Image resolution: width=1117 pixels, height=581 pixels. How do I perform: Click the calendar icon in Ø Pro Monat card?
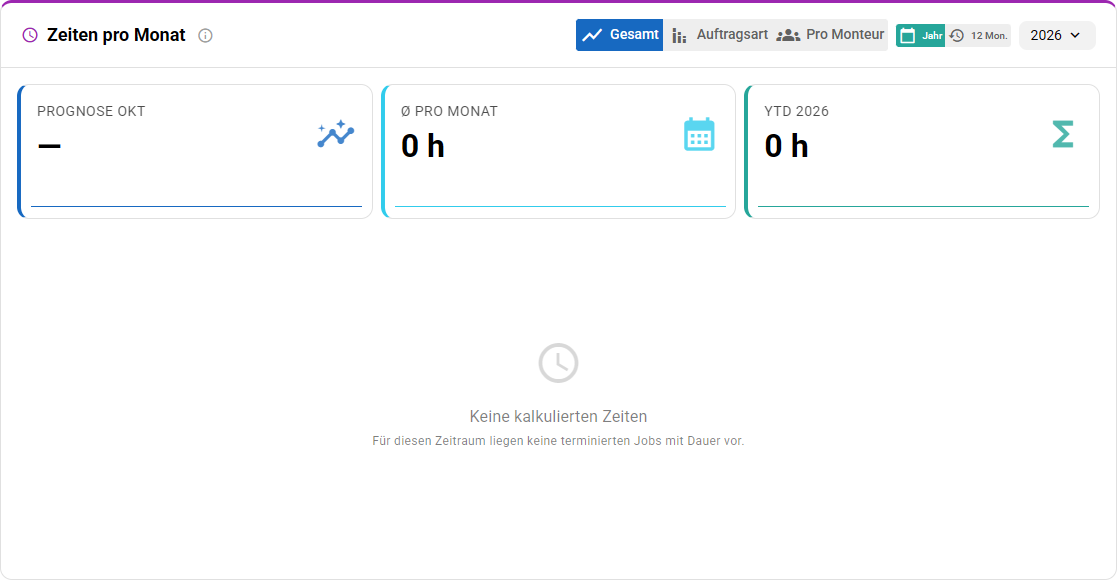pyautogui.click(x=699, y=134)
